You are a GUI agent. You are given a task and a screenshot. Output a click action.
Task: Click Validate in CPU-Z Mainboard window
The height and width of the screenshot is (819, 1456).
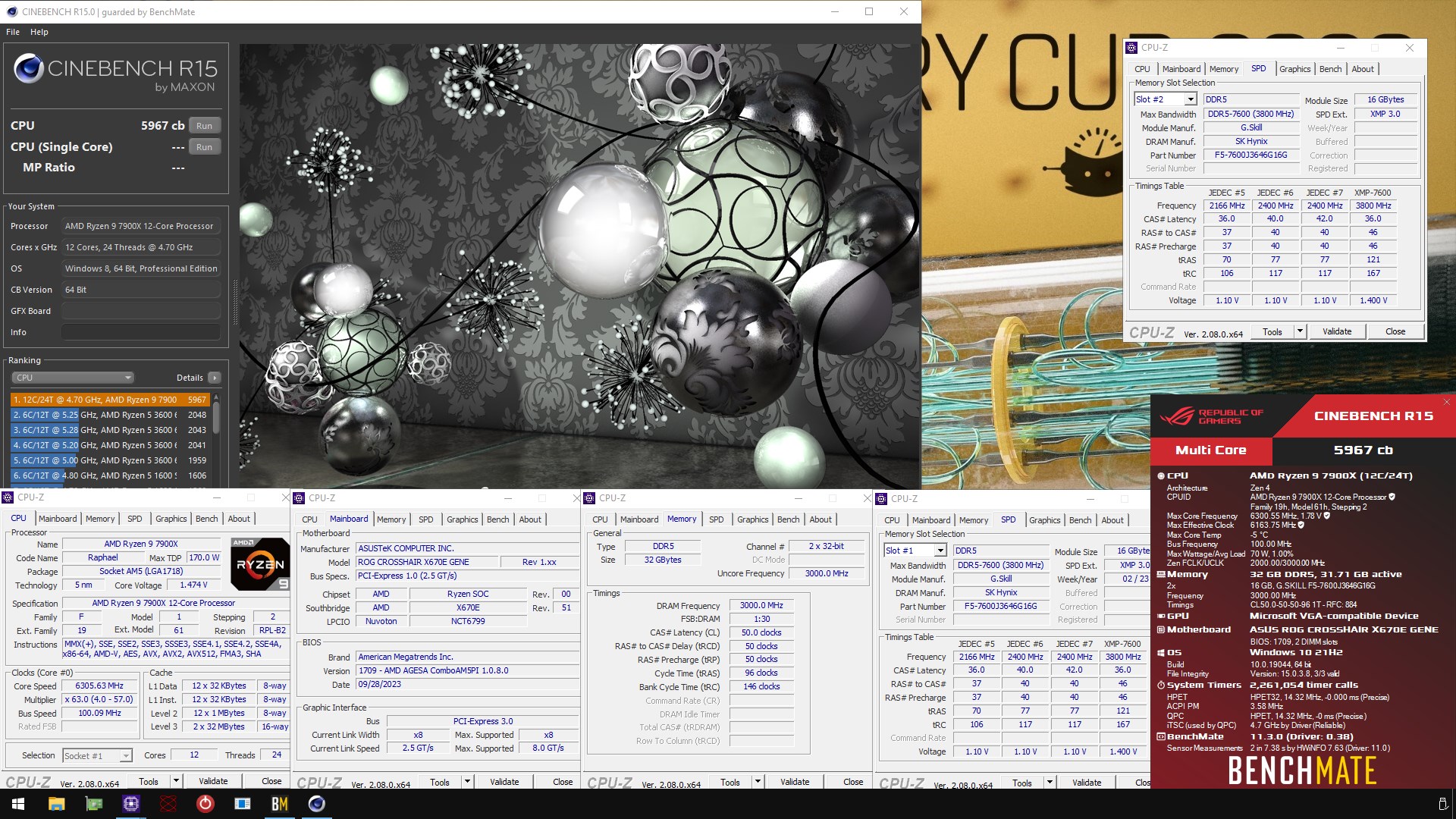point(504,782)
